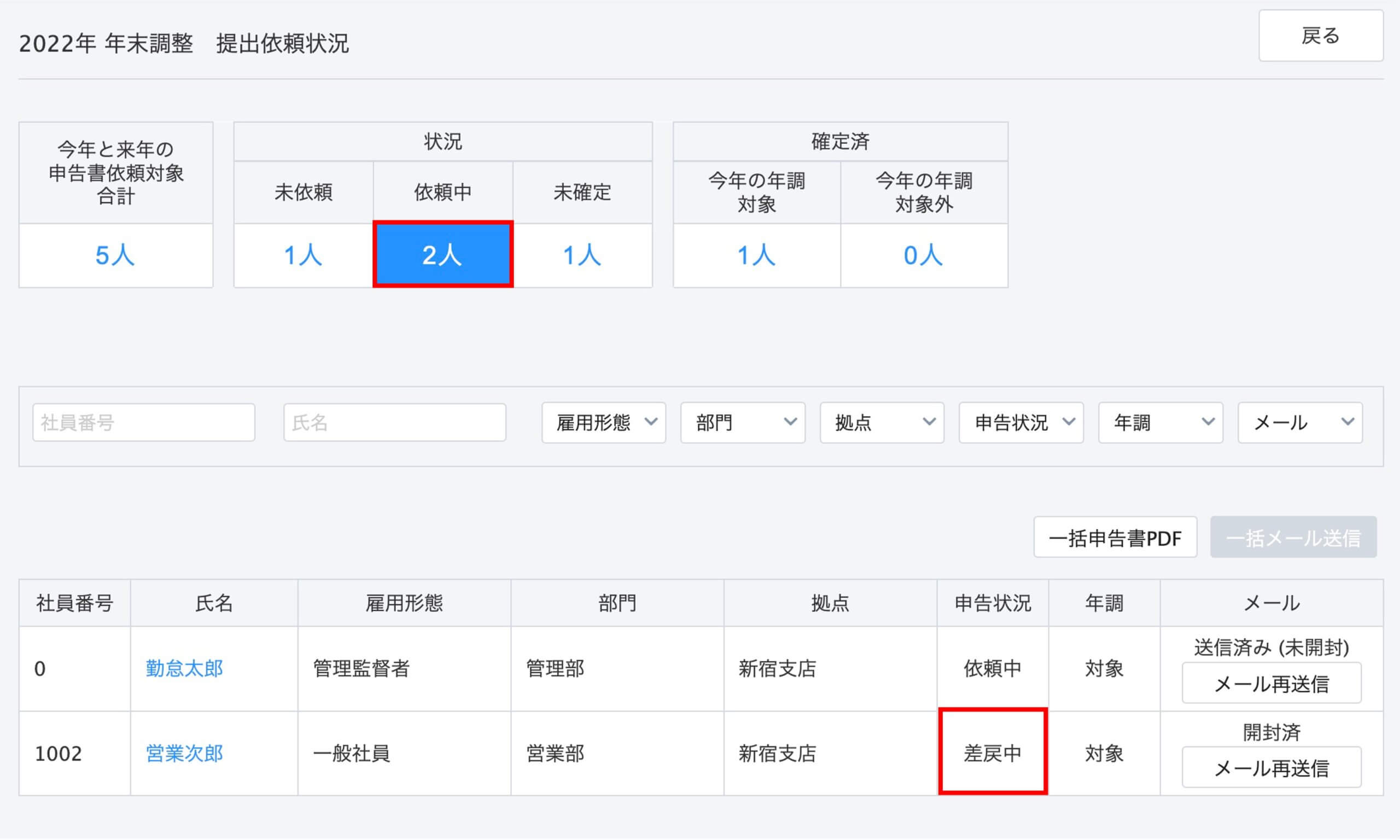Select the highlighted 依頼中 2人 cell
Image resolution: width=1400 pixels, height=840 pixels.
(x=442, y=255)
